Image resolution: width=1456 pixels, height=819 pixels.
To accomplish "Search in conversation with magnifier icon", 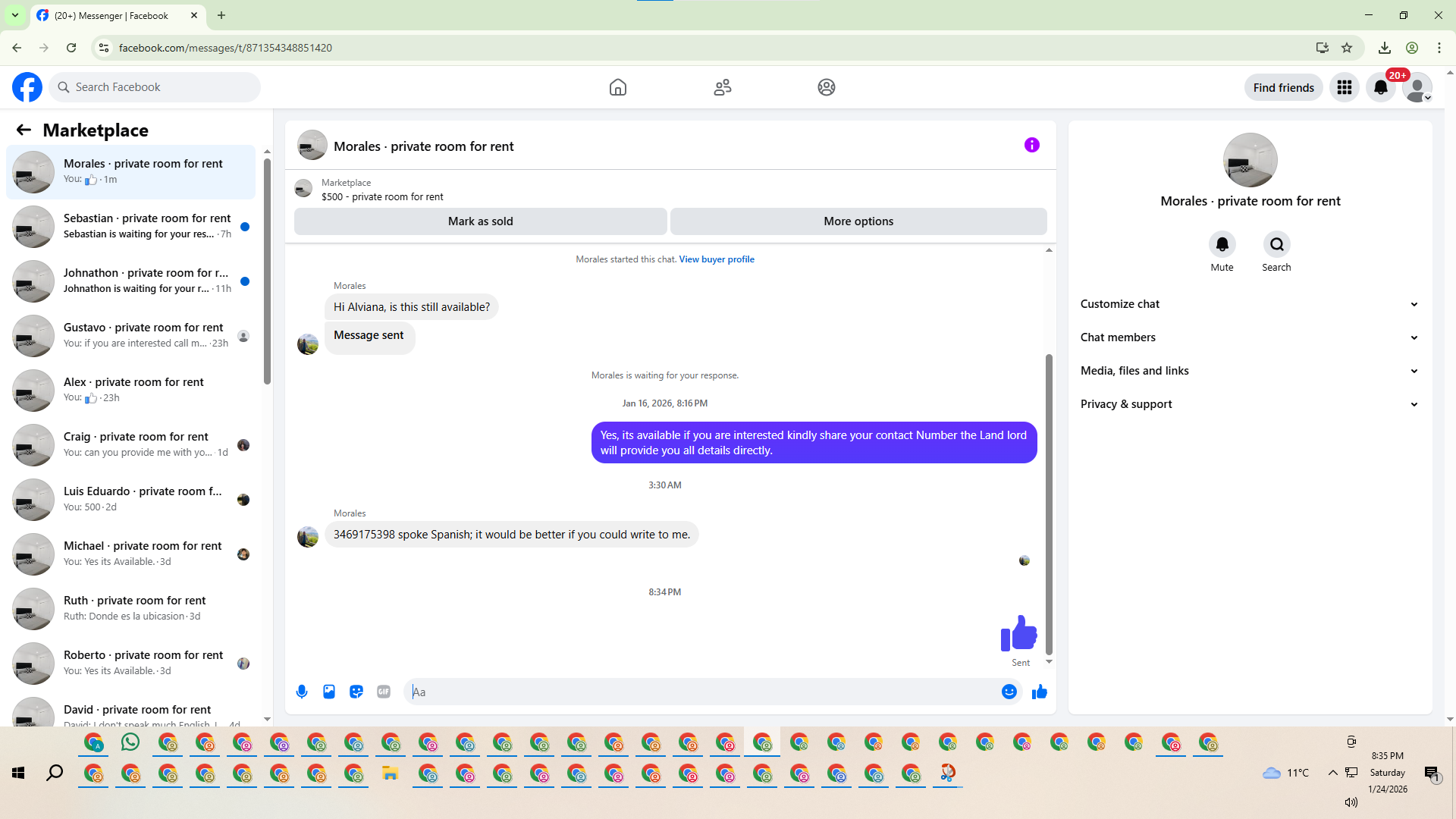I will [1276, 245].
